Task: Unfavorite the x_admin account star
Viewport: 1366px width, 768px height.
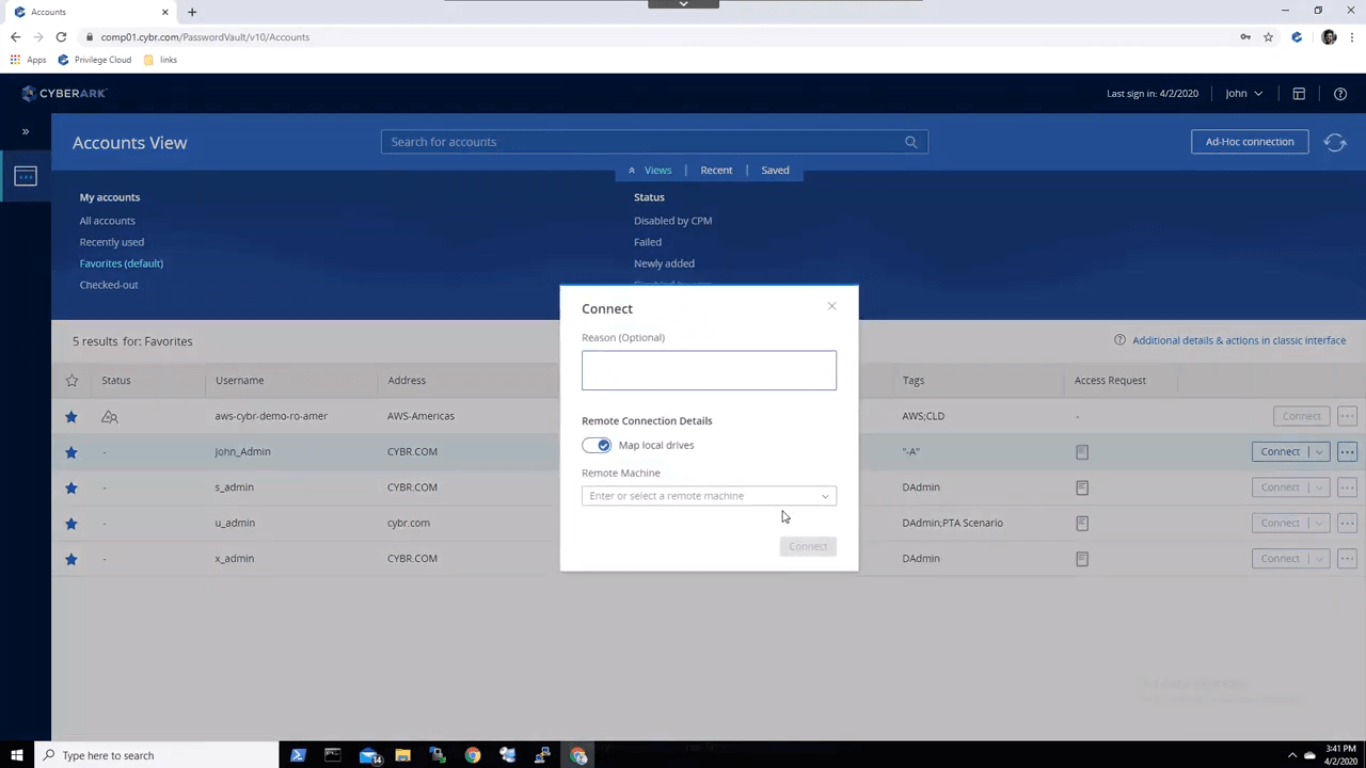Action: coord(70,558)
